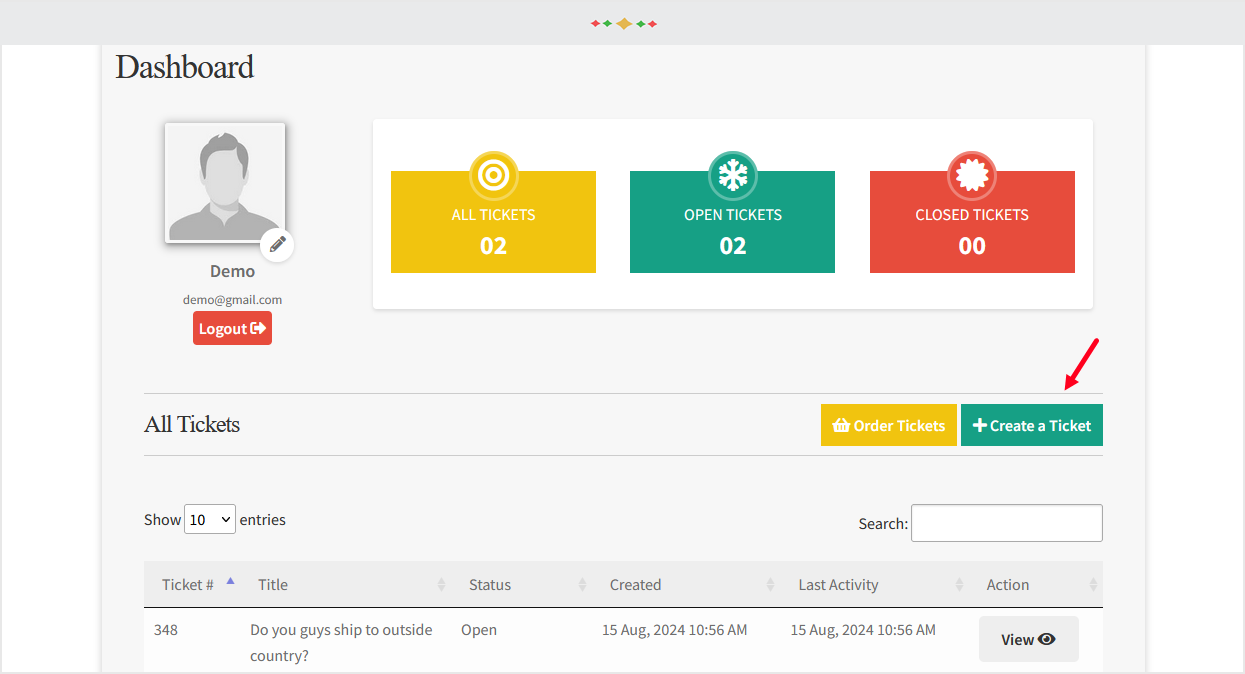
Task: Open the Show entries dropdown
Action: [x=209, y=519]
